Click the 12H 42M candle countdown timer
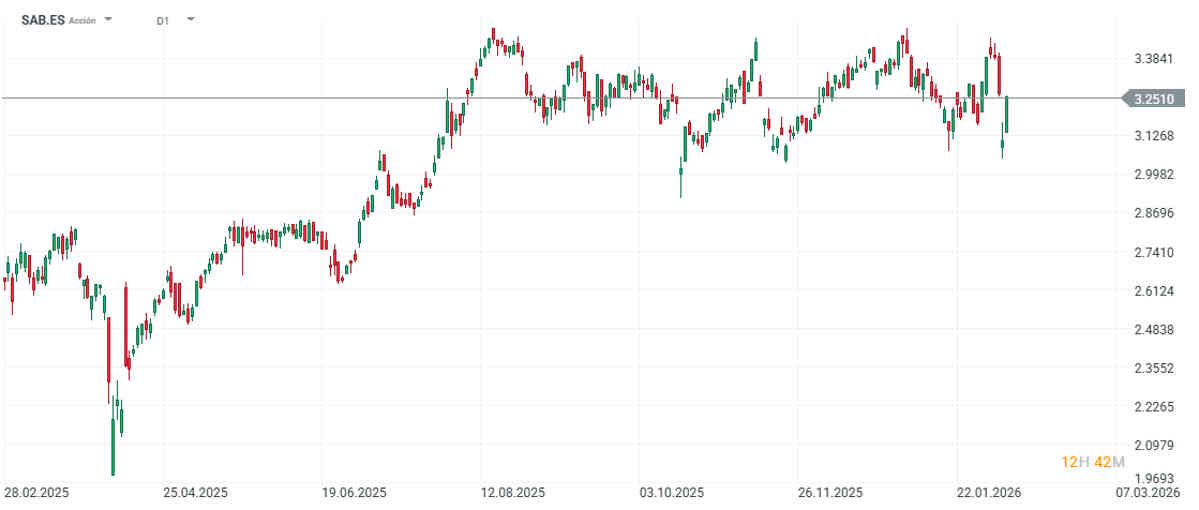The width and height of the screenshot is (1199, 510). (x=1092, y=461)
